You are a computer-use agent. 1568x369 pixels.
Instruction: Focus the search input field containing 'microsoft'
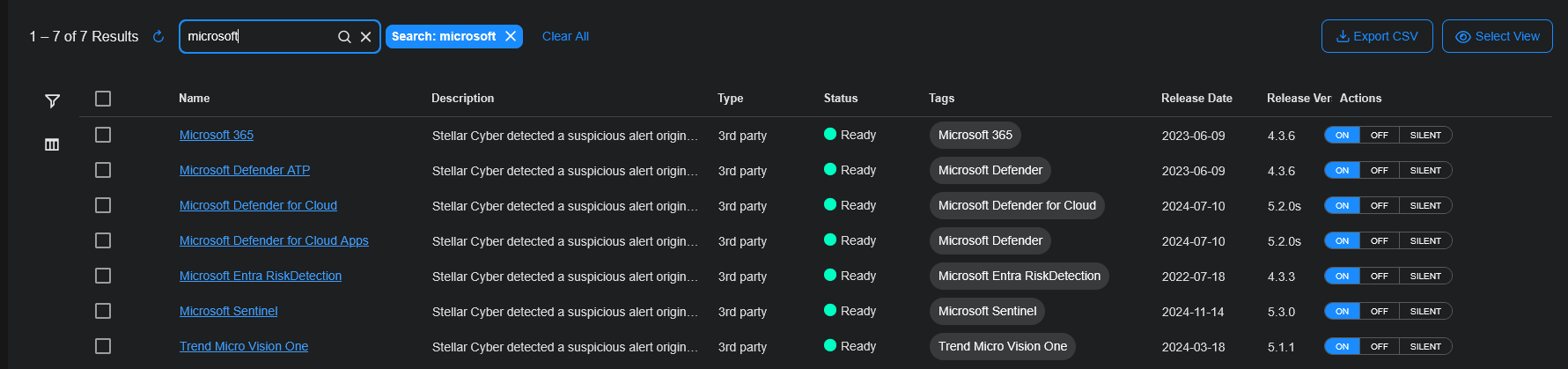point(255,36)
